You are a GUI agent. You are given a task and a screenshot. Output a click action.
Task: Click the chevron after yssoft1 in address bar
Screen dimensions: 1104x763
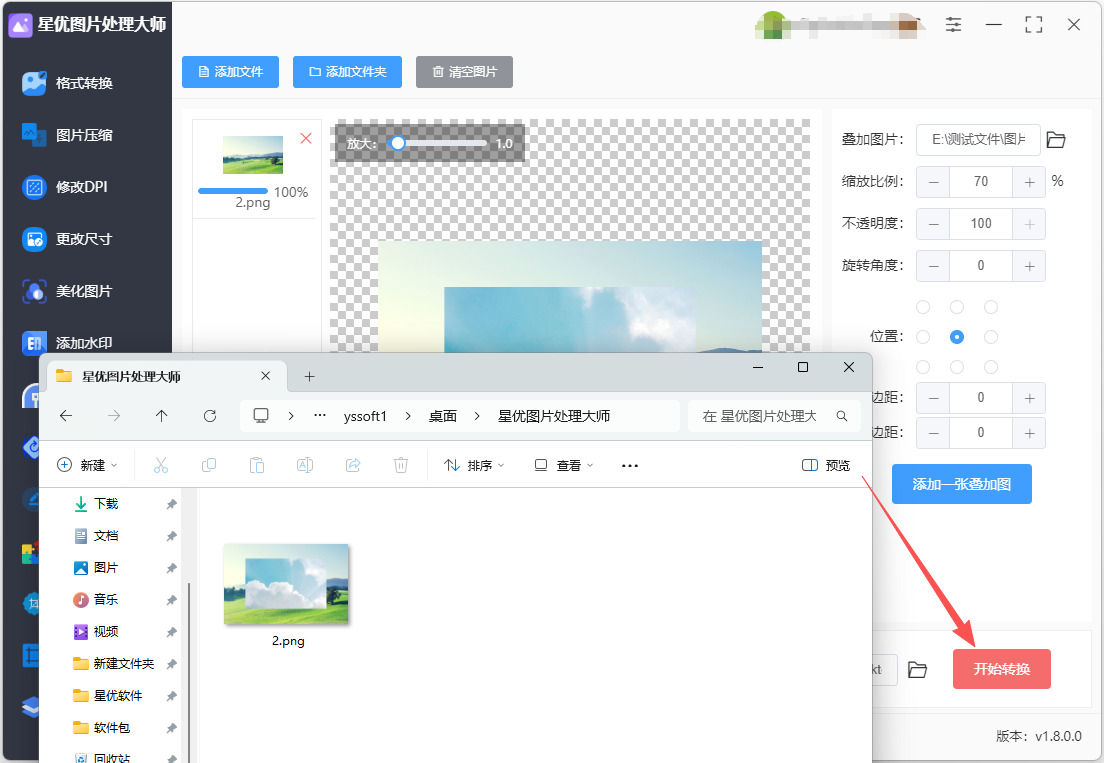pyautogui.click(x=408, y=416)
